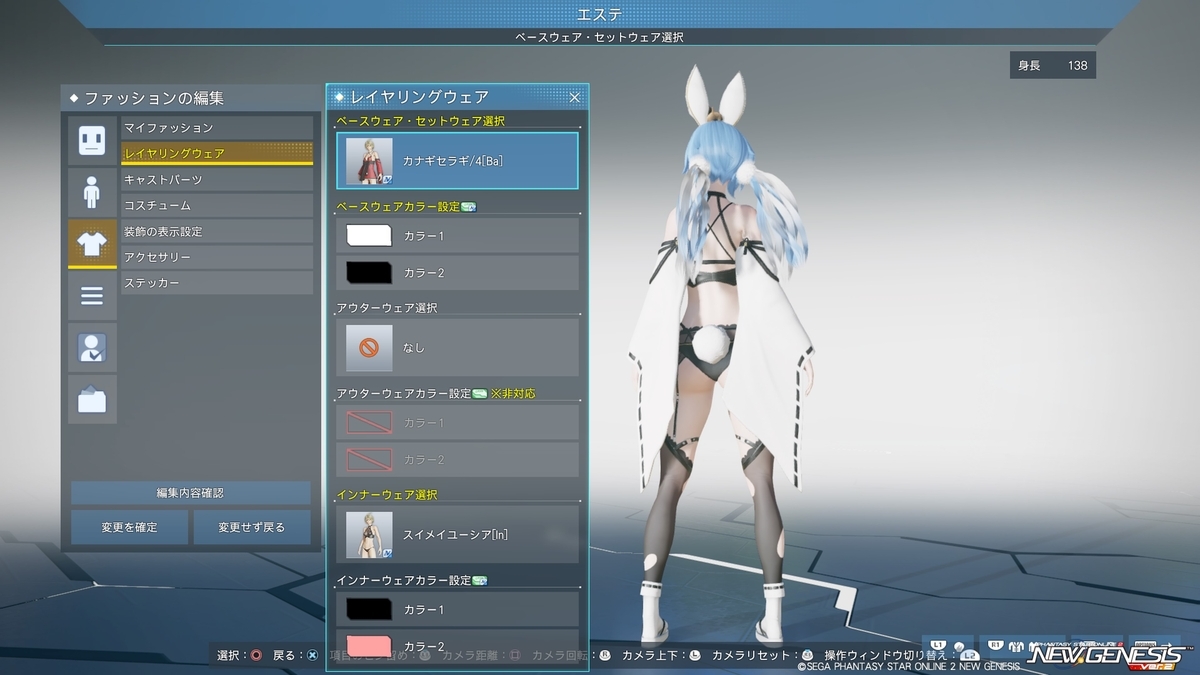Click インナーウェア選択 section heading
Image resolution: width=1200 pixels, height=675 pixels.
(386, 495)
